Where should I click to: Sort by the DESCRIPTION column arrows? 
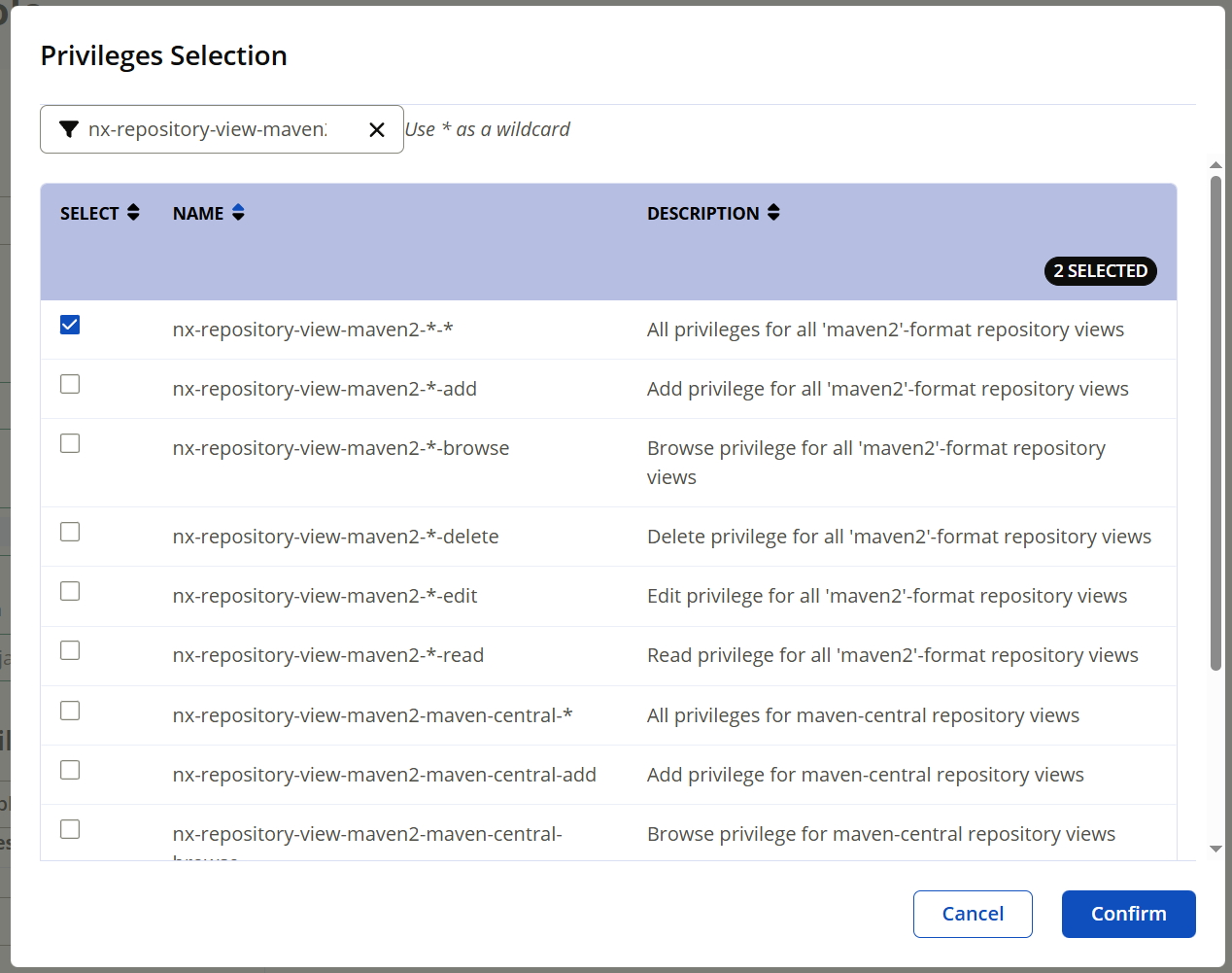(773, 213)
